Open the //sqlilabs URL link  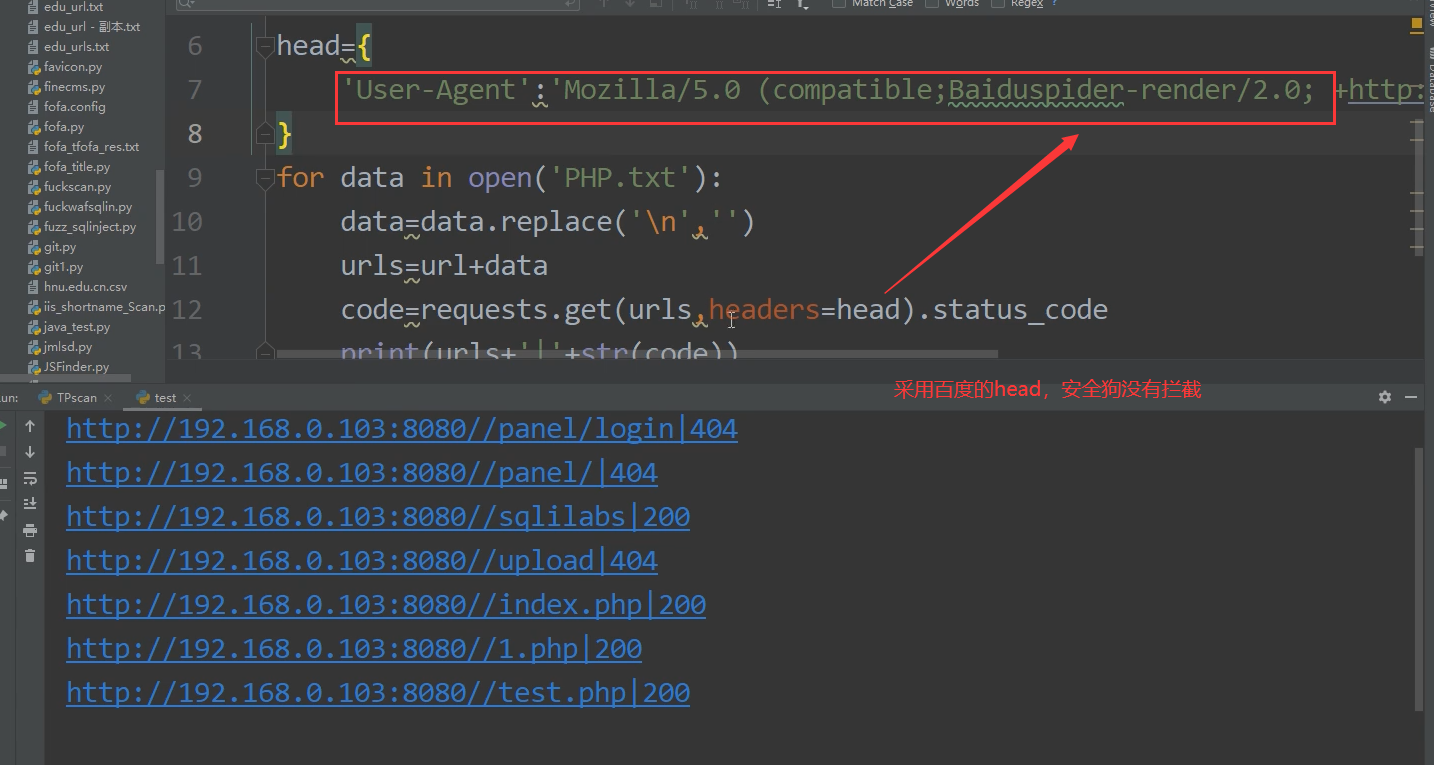(x=378, y=517)
